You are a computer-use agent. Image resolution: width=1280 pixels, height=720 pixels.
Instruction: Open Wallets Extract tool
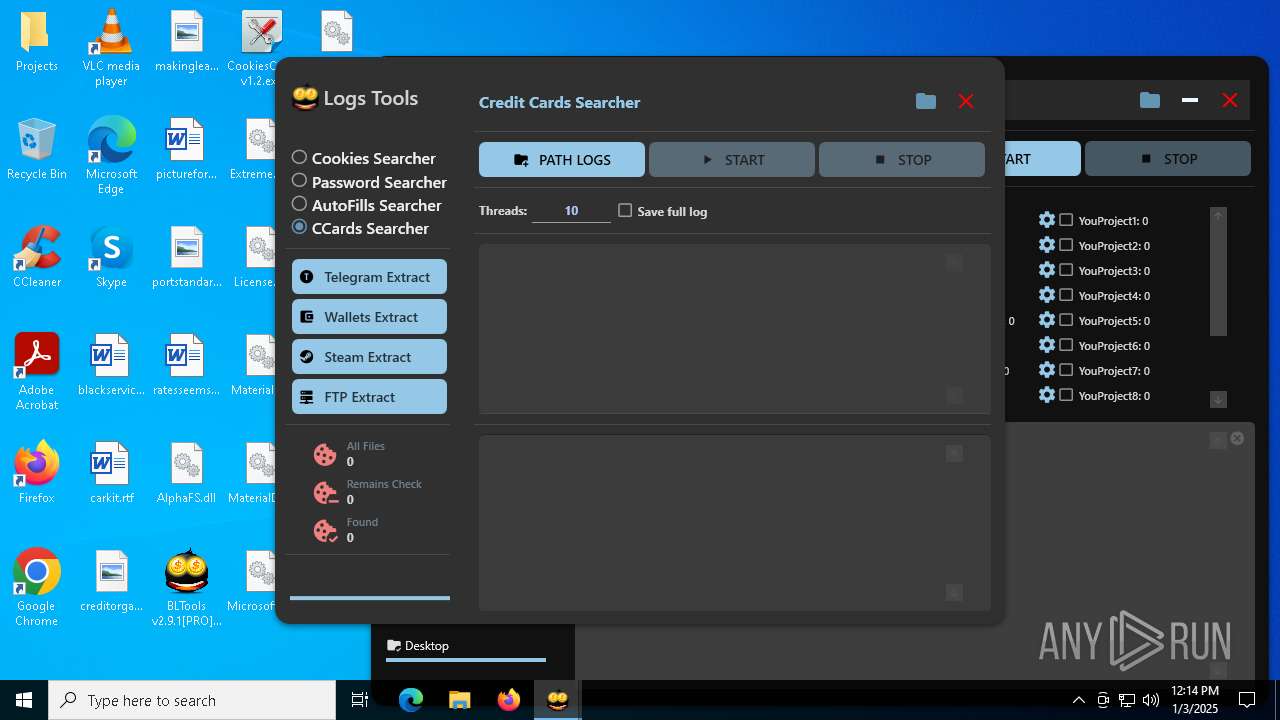tap(369, 317)
